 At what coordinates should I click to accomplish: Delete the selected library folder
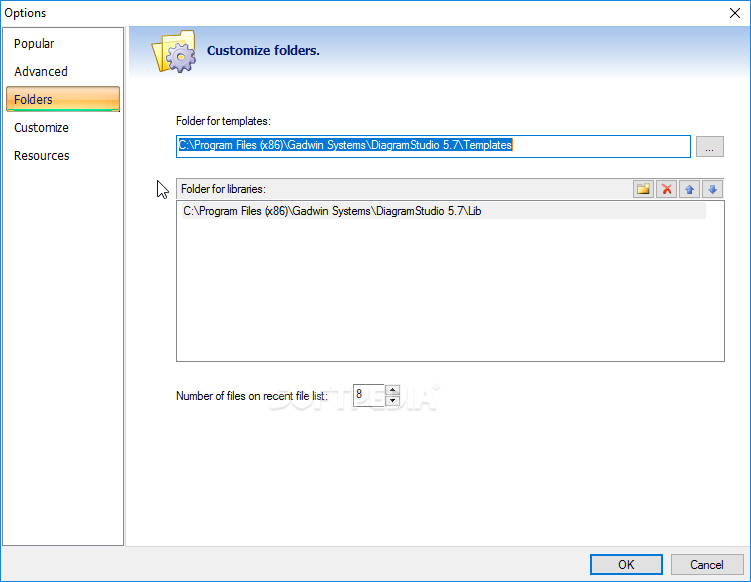click(x=666, y=189)
